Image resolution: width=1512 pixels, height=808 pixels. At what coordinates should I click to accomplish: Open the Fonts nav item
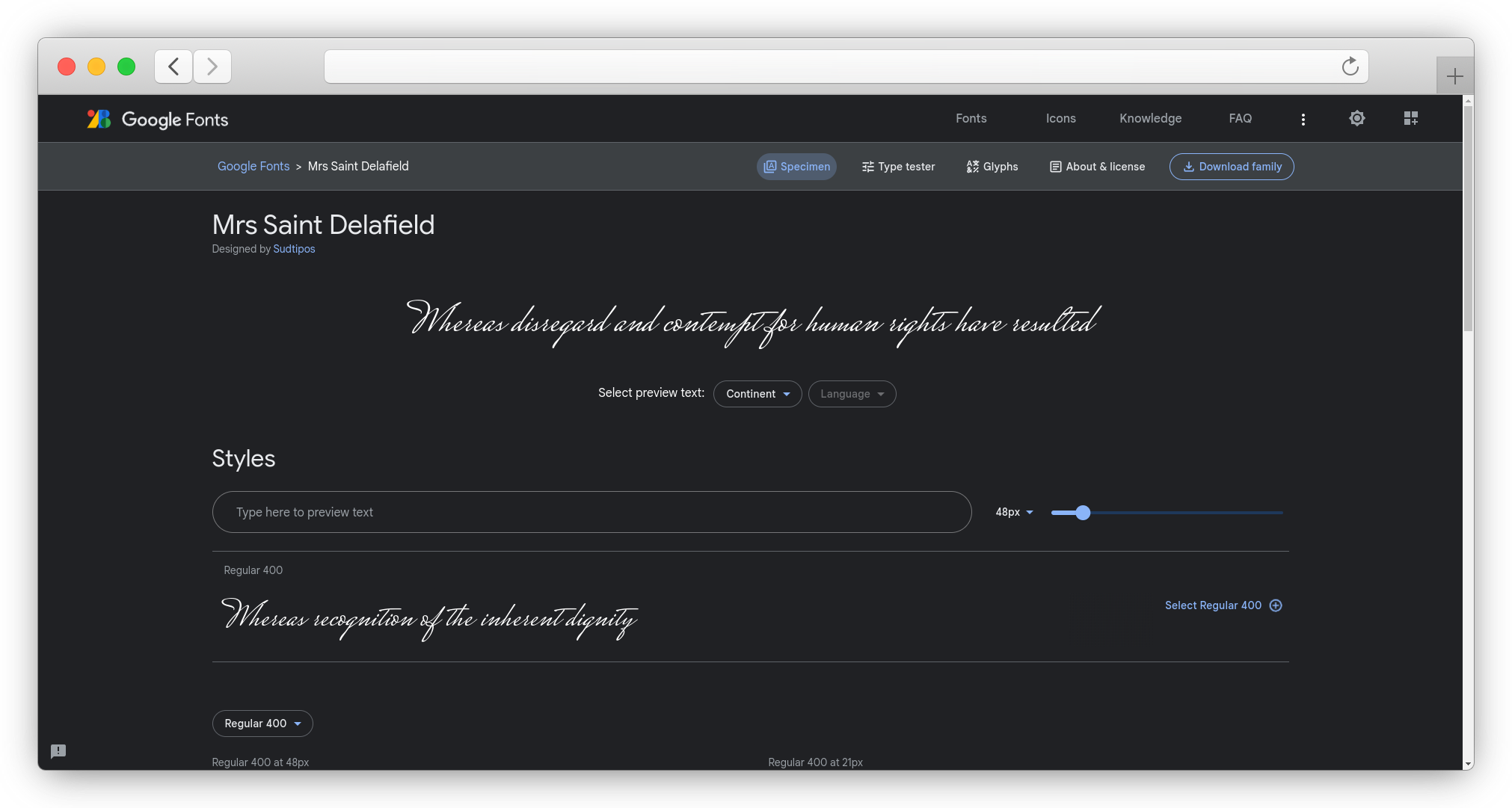971,118
